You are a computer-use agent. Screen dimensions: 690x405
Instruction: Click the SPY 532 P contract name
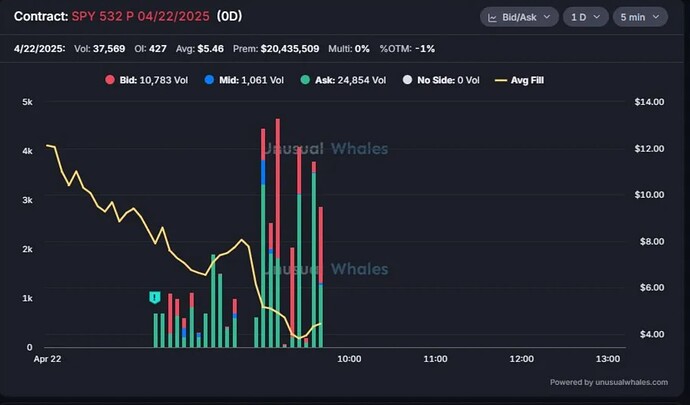coord(140,18)
